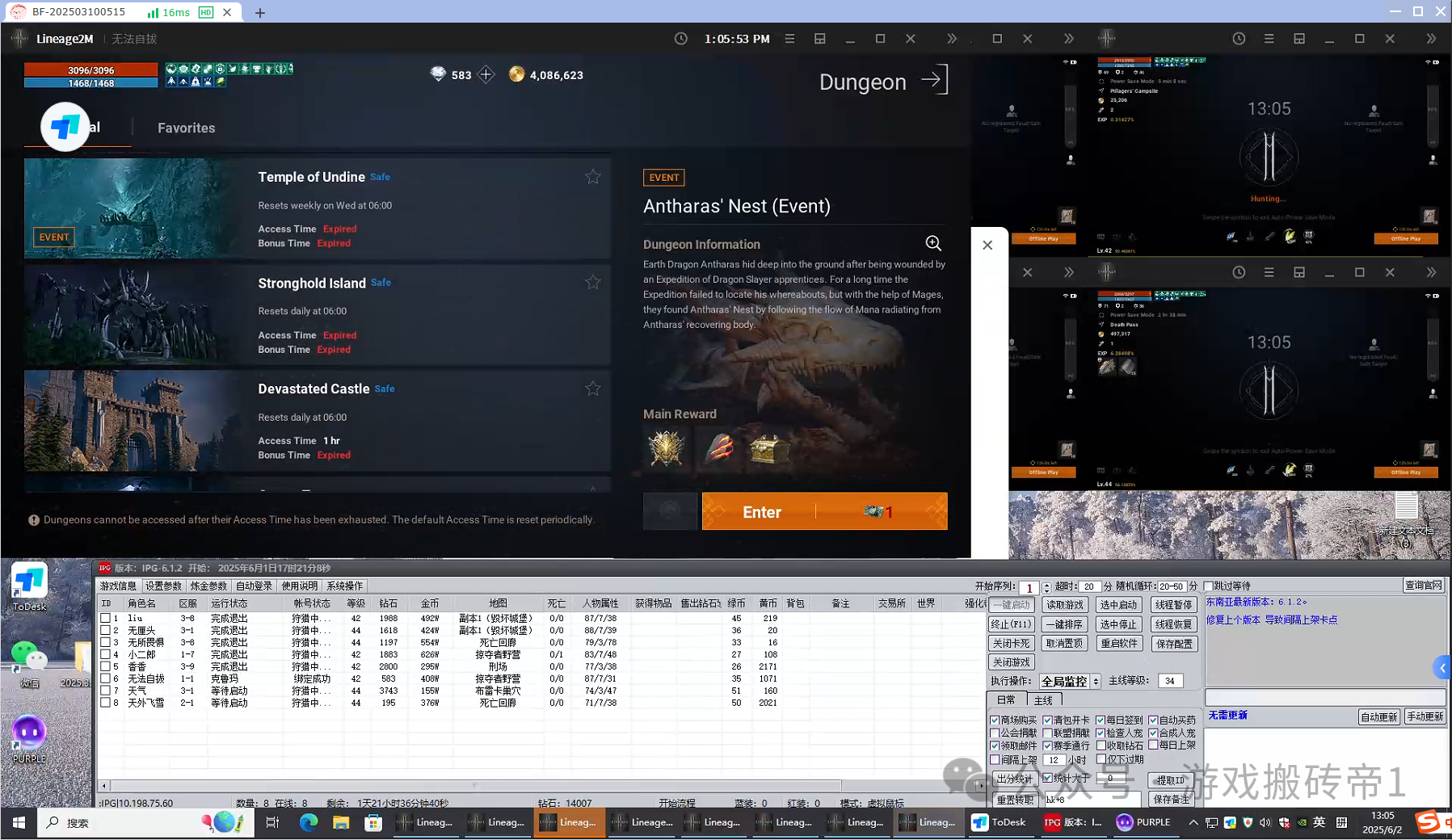Enable the 跳过等待 checkbox

coord(1210,586)
